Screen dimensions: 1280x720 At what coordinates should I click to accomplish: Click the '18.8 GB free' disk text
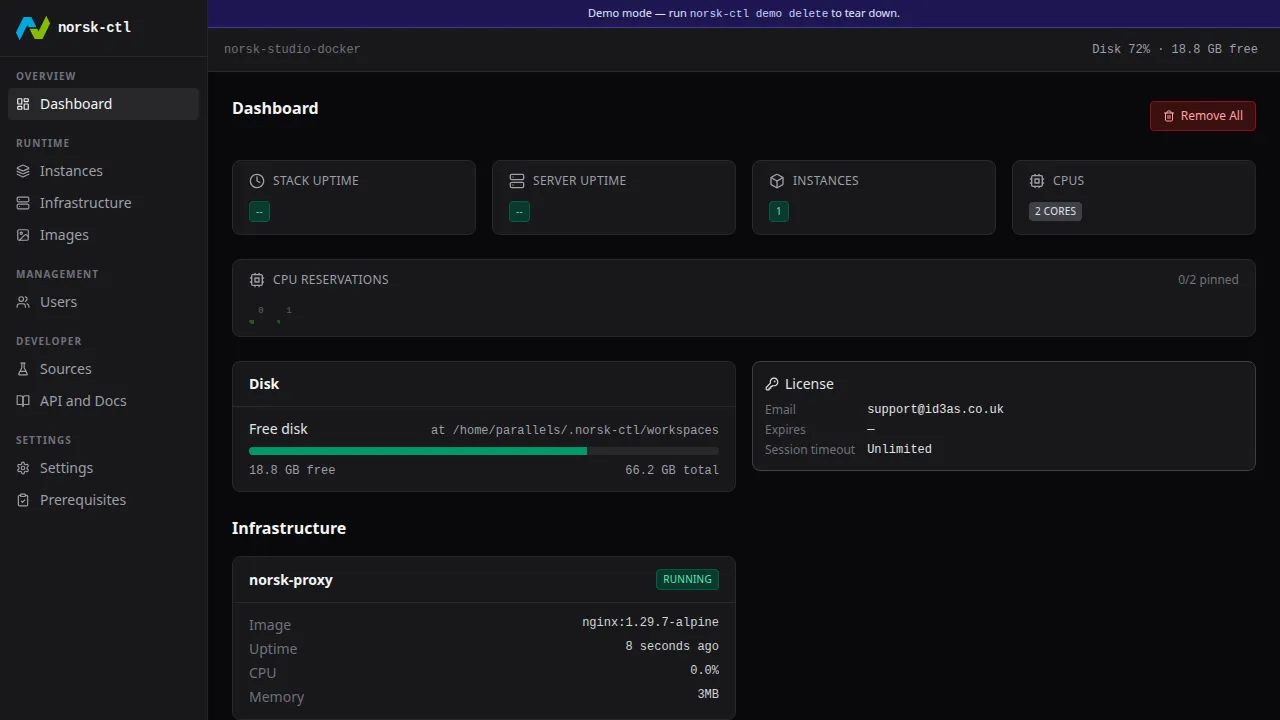[x=292, y=470]
